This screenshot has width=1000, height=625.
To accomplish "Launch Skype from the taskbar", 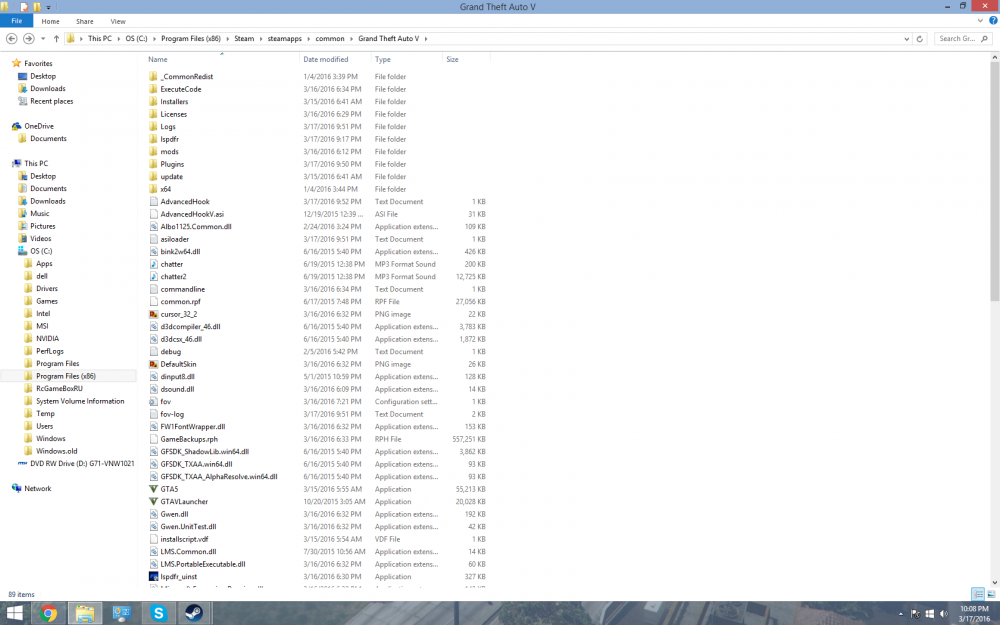I will coord(158,612).
